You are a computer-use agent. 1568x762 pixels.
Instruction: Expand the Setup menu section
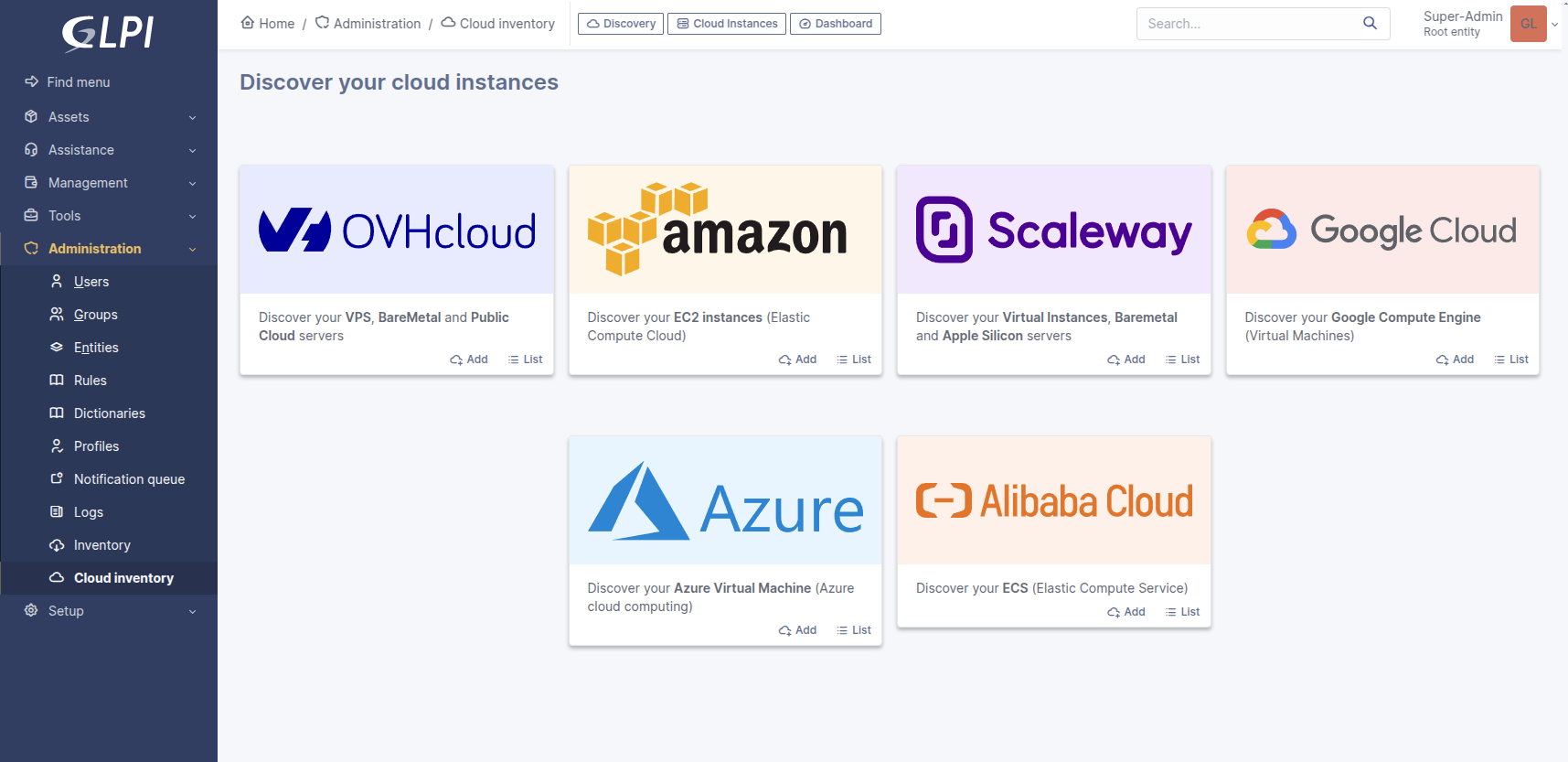coord(109,611)
